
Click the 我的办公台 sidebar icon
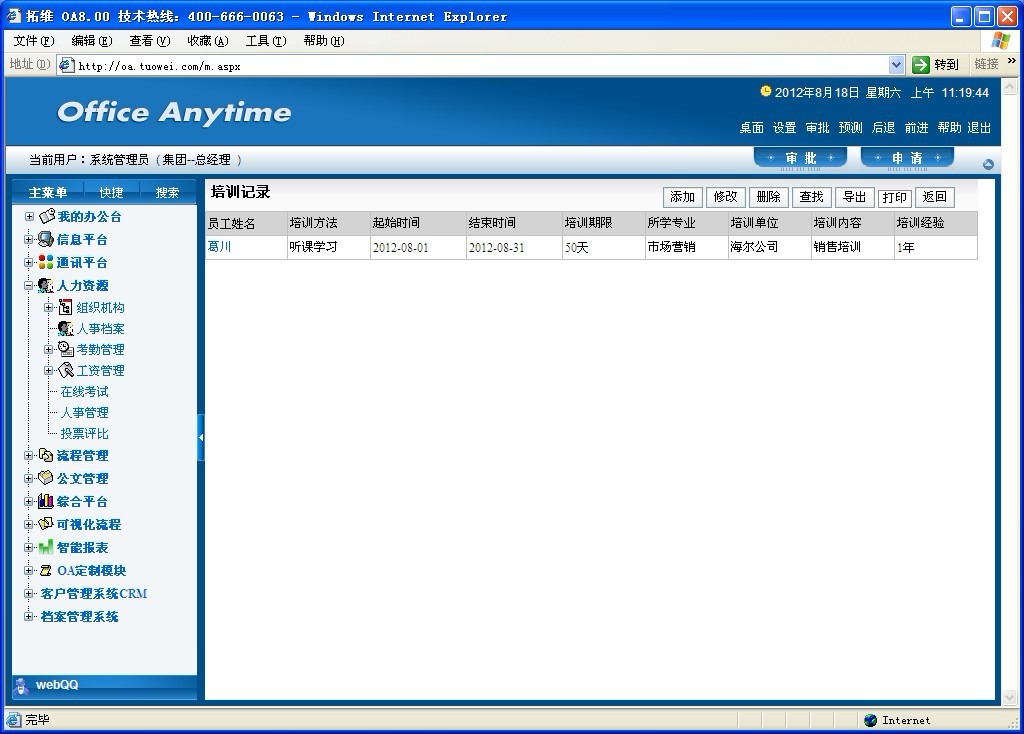46,216
